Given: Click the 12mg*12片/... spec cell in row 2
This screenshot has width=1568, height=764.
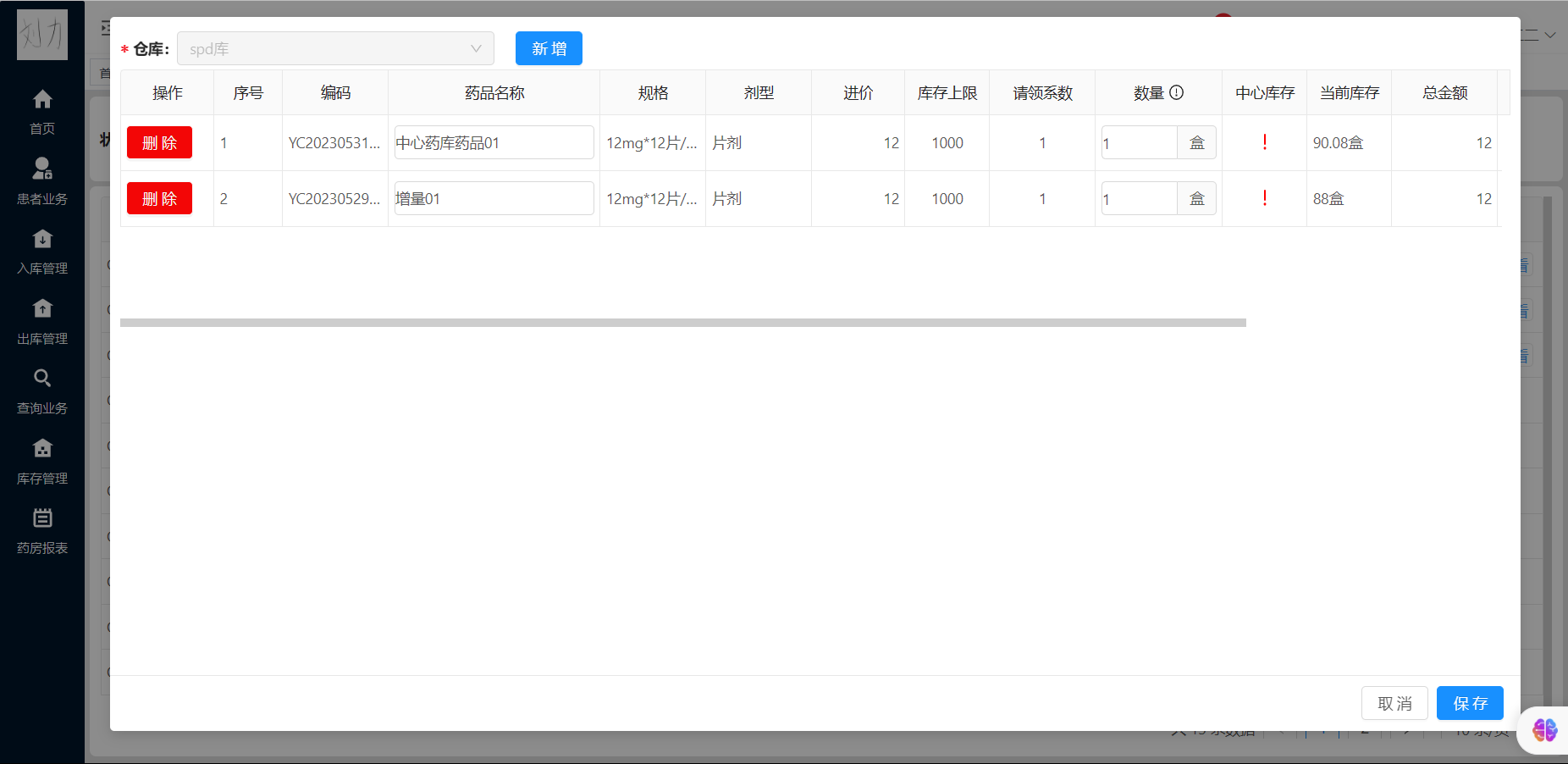Looking at the screenshot, I should pyautogui.click(x=652, y=198).
